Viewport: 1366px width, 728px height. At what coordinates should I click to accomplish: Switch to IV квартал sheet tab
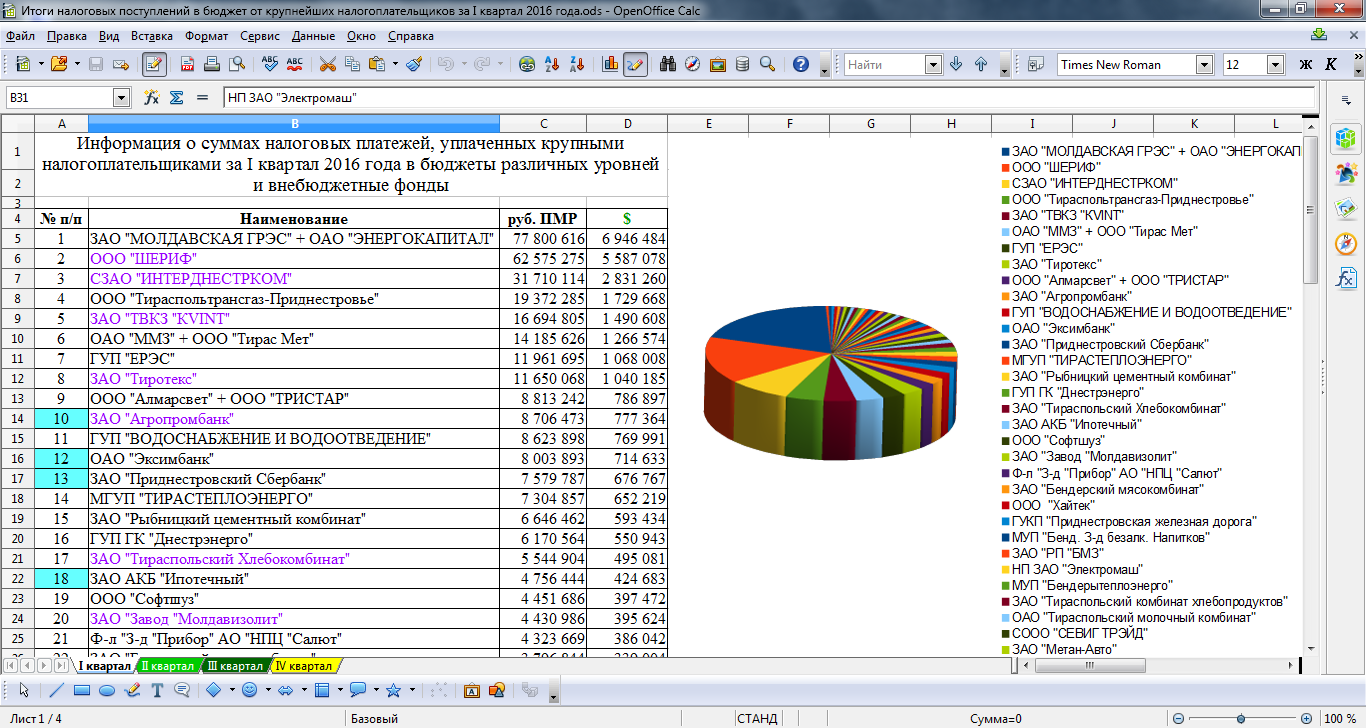304,666
